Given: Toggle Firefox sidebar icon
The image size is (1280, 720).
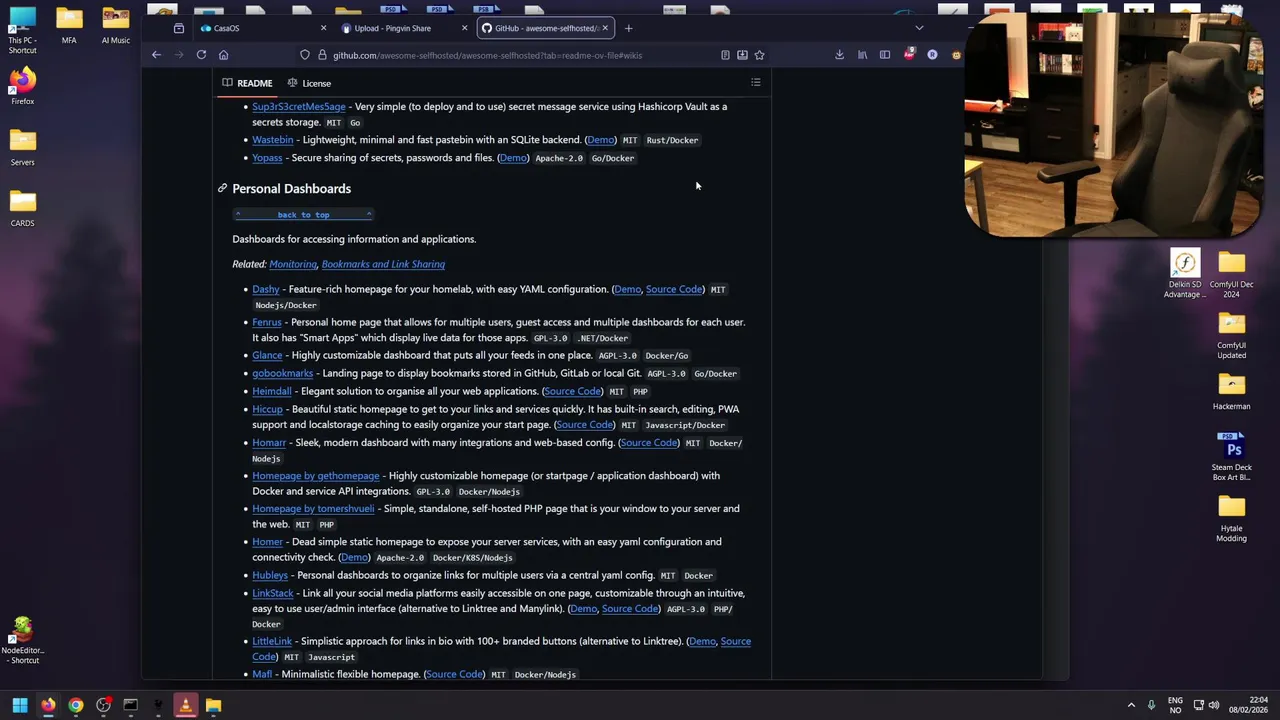Looking at the screenshot, I should (885, 55).
